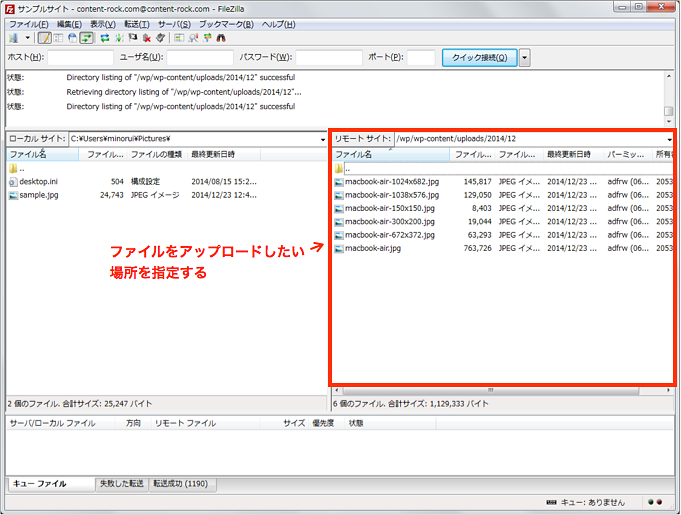Click the remote list horizontal scrollbar
The image size is (681, 515).
[x=490, y=390]
